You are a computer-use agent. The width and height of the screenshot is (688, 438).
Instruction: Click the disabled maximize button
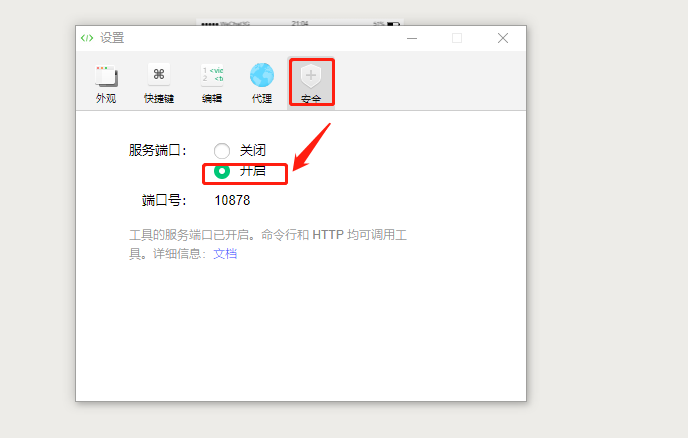tap(457, 38)
